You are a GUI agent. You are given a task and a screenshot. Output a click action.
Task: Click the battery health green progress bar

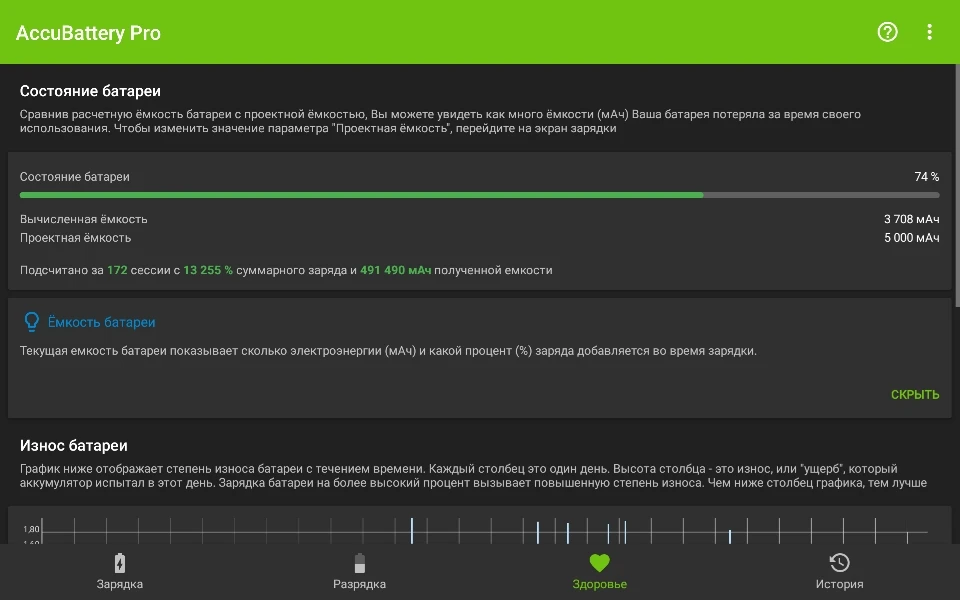tap(479, 195)
